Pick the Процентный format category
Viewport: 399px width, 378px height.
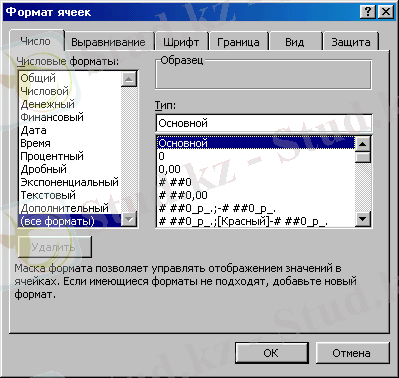pos(70,156)
